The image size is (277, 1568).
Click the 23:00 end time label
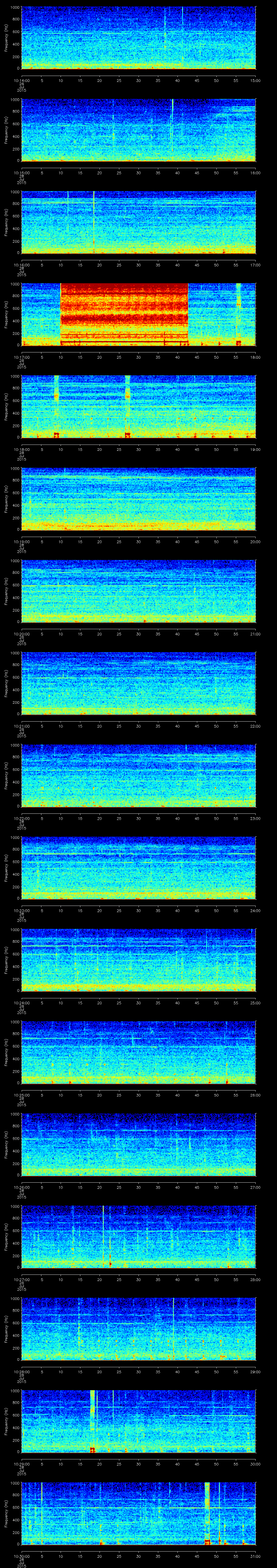click(x=256, y=818)
